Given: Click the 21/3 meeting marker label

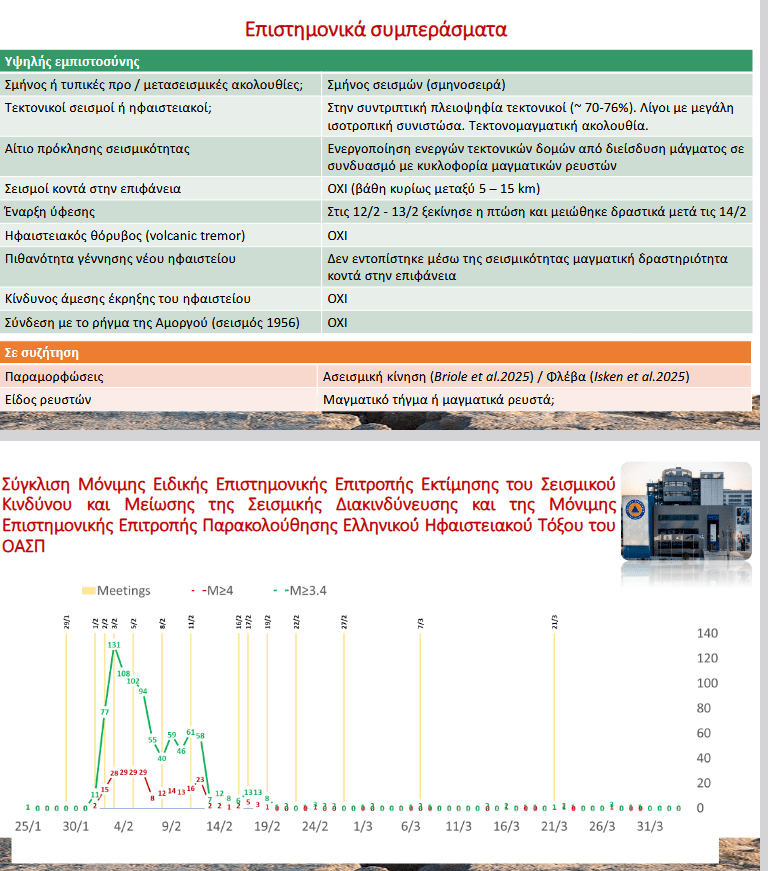Looking at the screenshot, I should click(x=554, y=621).
